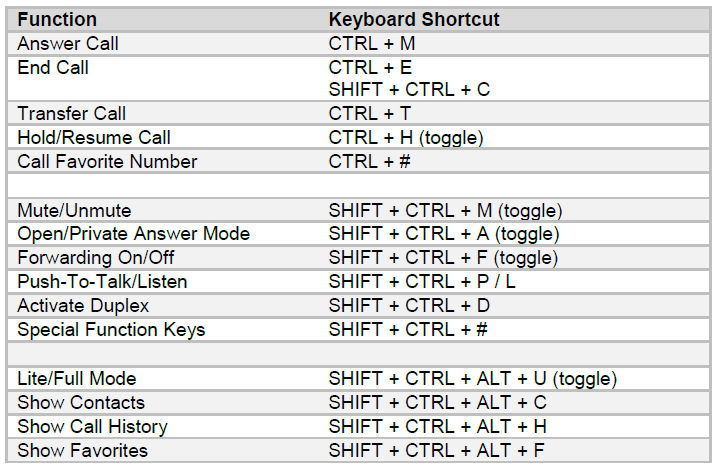Click the Forwarding On/Off label
Image resolution: width=718 pixels, height=470 pixels.
coord(96,258)
